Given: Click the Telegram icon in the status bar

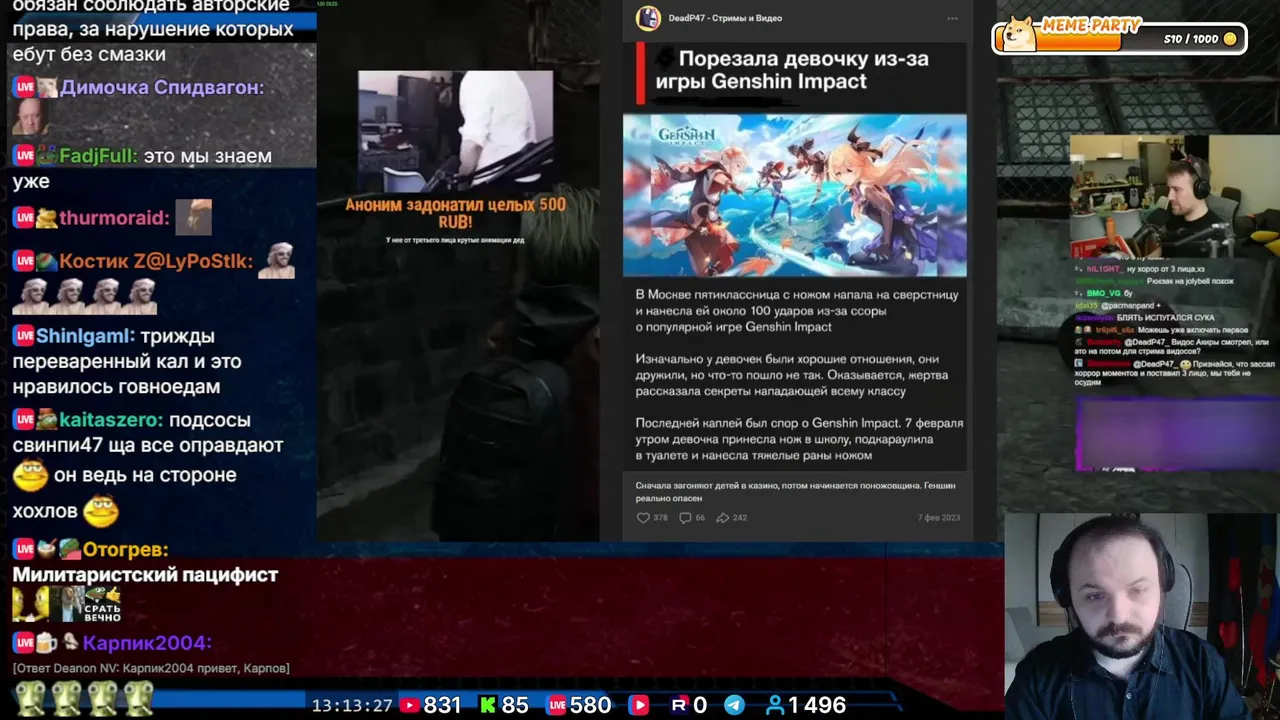Looking at the screenshot, I should (x=734, y=705).
